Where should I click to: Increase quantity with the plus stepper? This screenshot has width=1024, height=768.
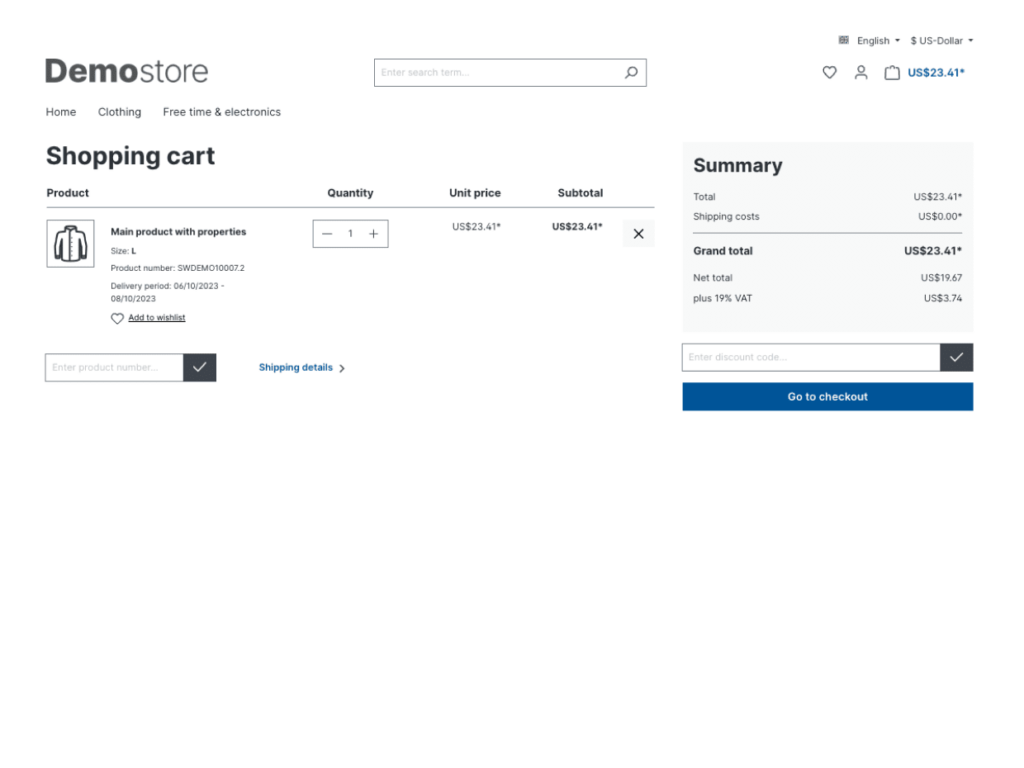coord(373,233)
